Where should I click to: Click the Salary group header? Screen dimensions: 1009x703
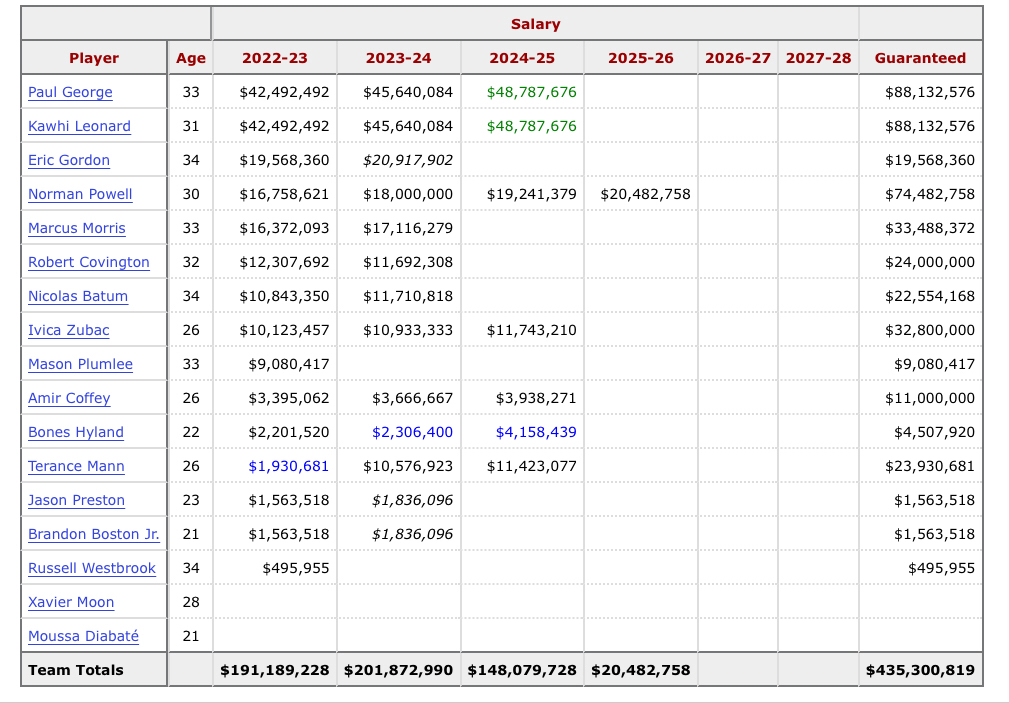pos(535,24)
